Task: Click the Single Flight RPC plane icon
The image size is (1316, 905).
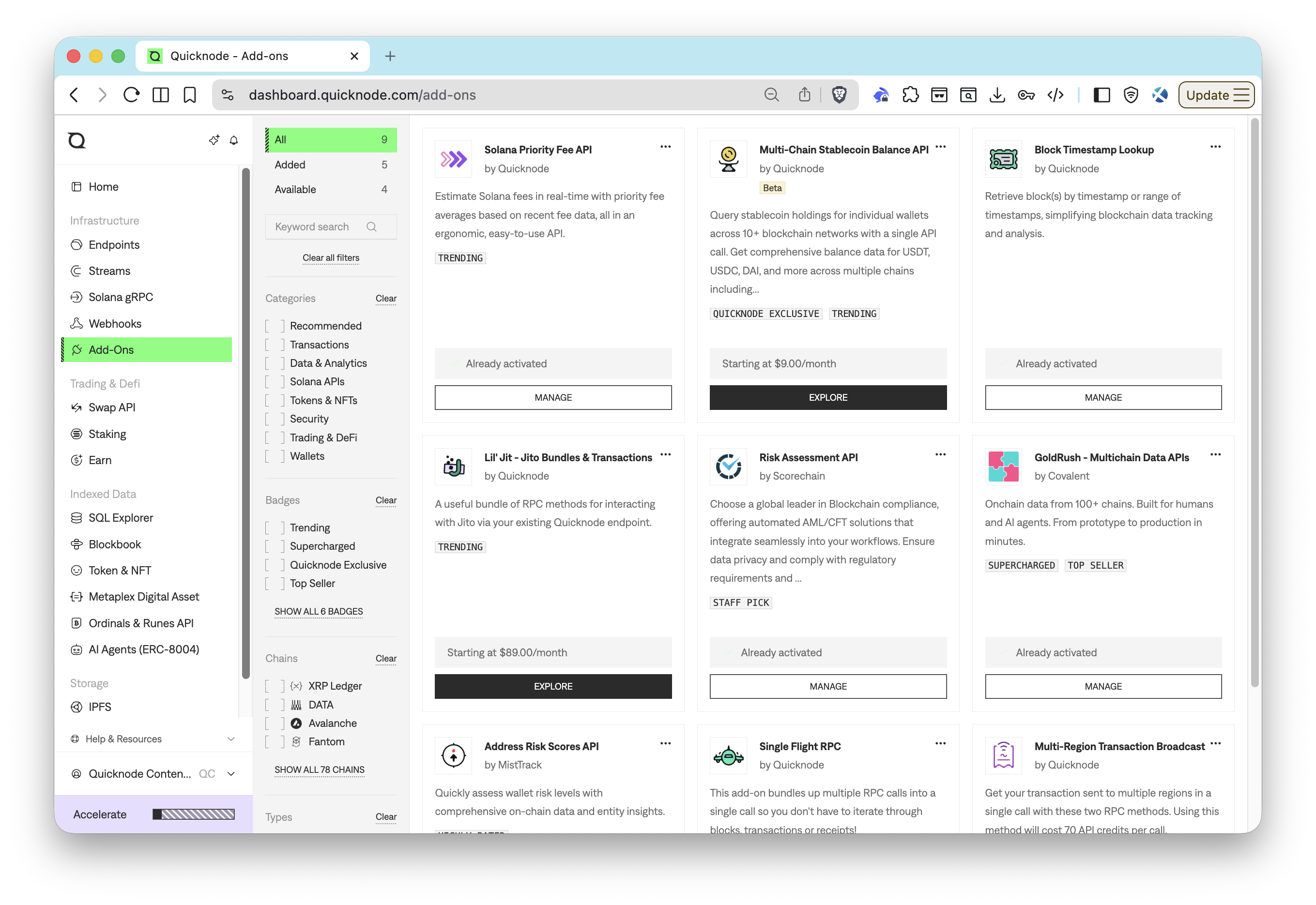Action: point(728,756)
